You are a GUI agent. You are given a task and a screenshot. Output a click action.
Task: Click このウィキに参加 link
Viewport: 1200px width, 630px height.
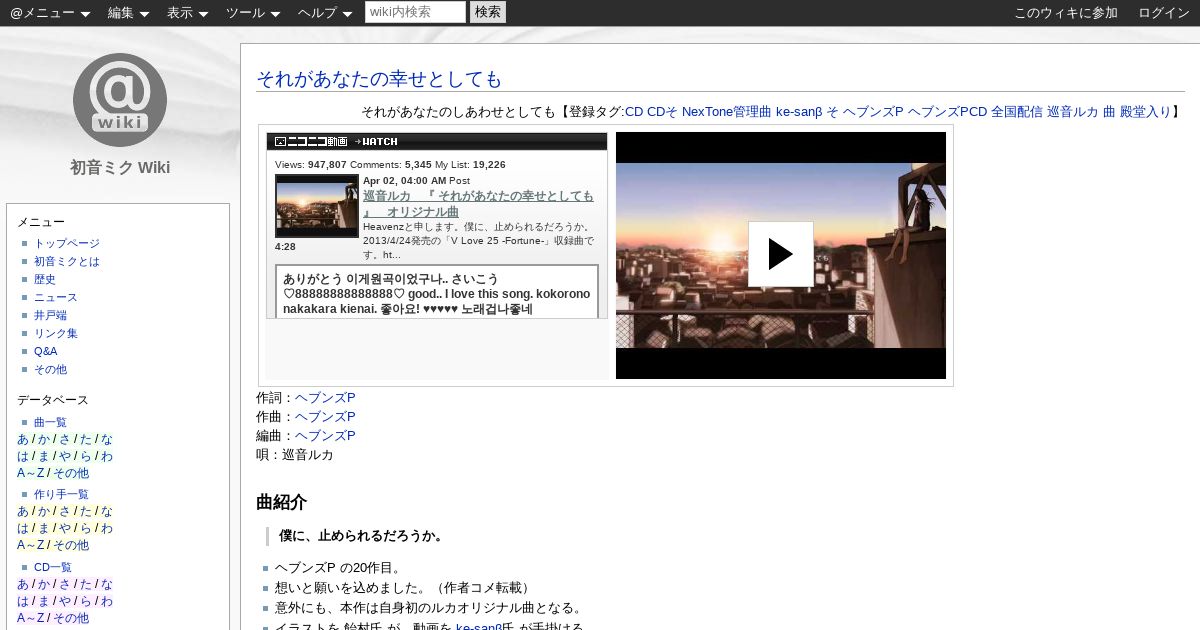click(x=1066, y=13)
